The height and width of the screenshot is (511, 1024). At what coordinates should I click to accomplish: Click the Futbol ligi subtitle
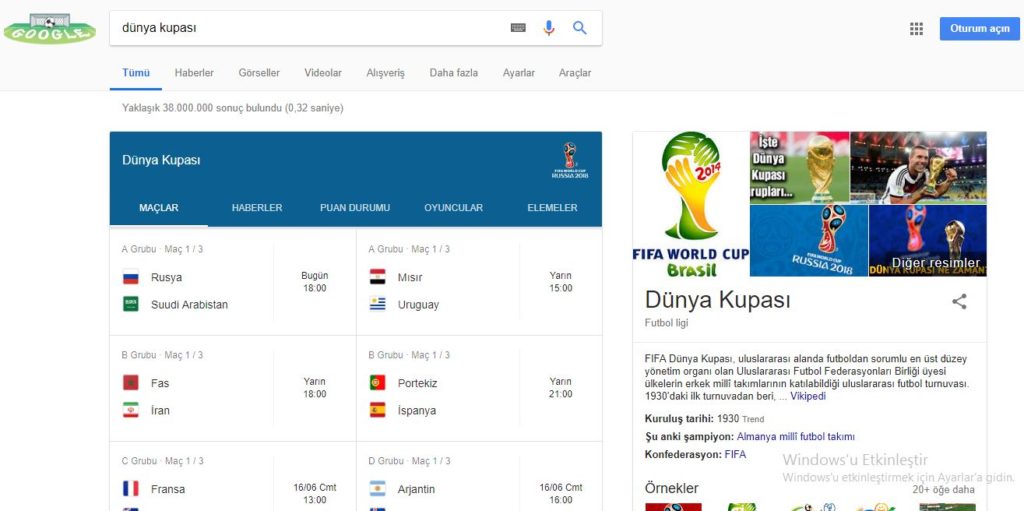coord(667,323)
